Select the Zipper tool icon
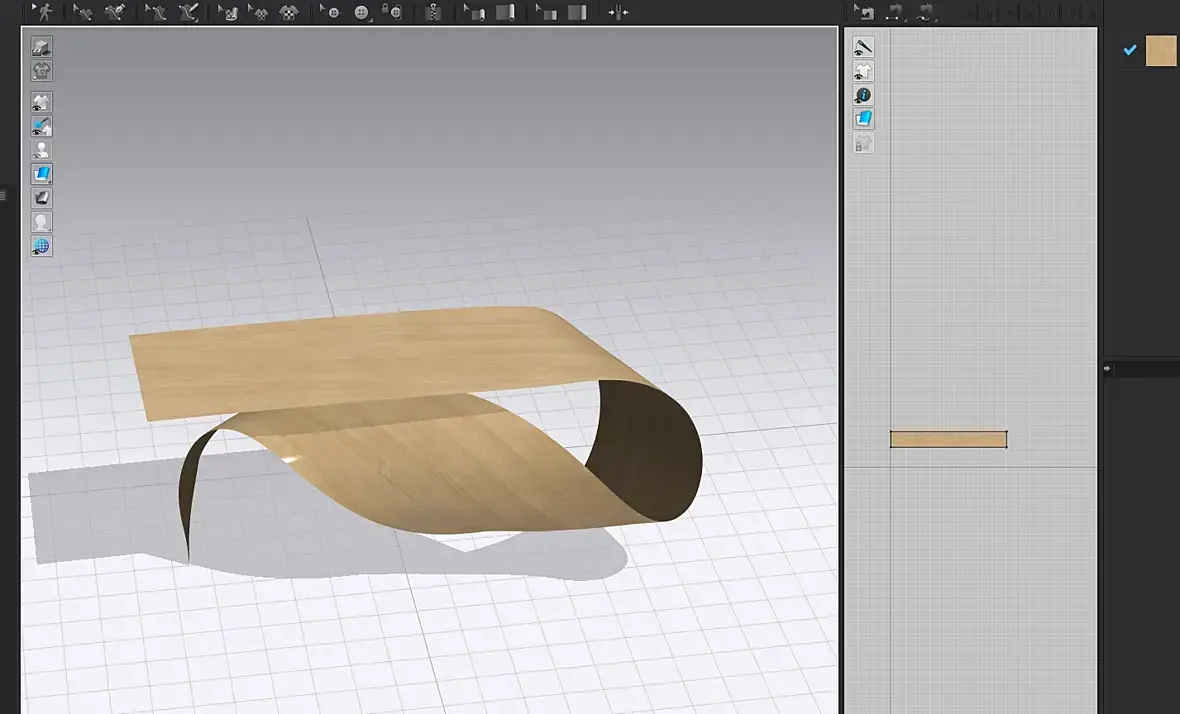This screenshot has width=1180, height=714. tap(432, 12)
